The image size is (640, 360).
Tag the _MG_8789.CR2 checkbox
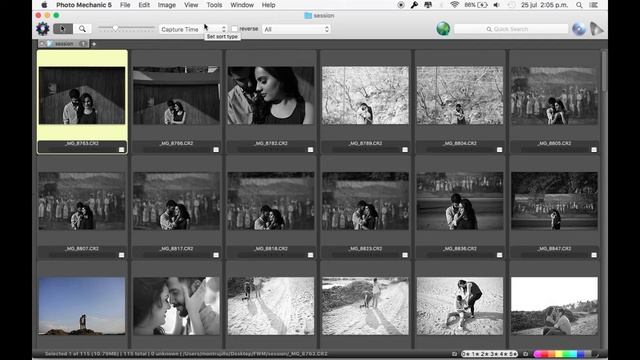click(x=405, y=150)
